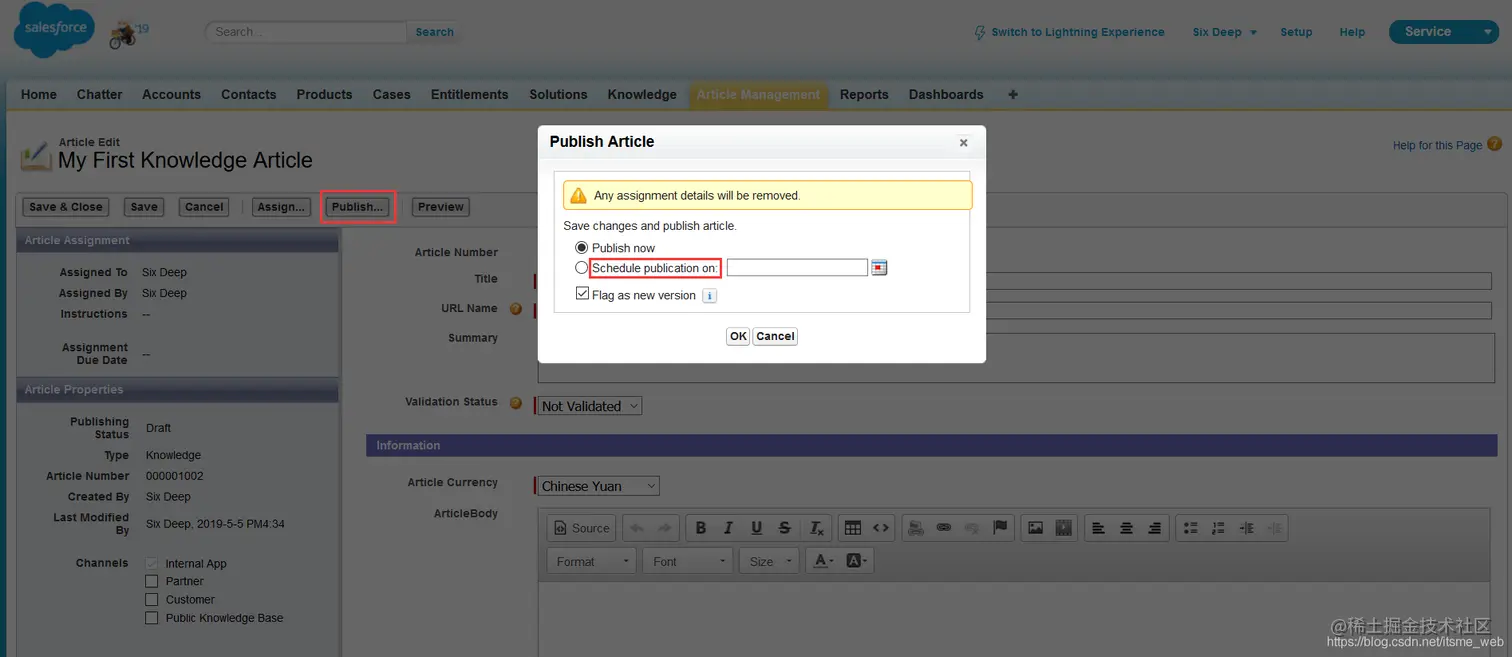Select the Schedule publication on radio button

tap(582, 268)
